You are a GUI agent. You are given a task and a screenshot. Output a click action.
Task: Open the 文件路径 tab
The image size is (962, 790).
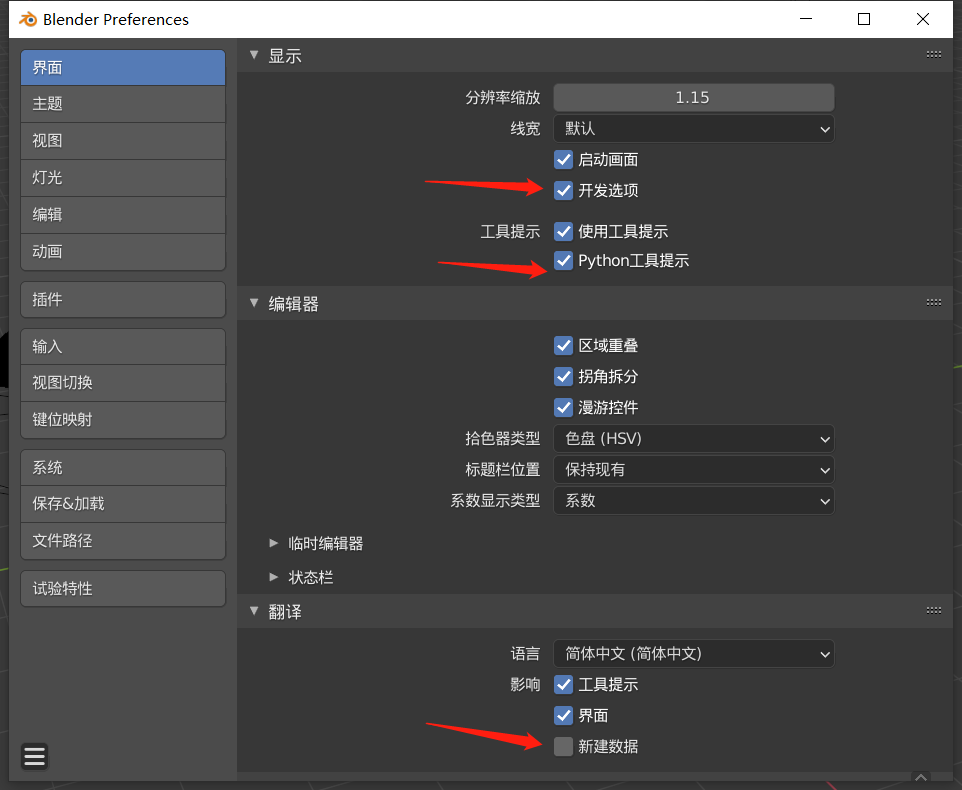coord(123,540)
